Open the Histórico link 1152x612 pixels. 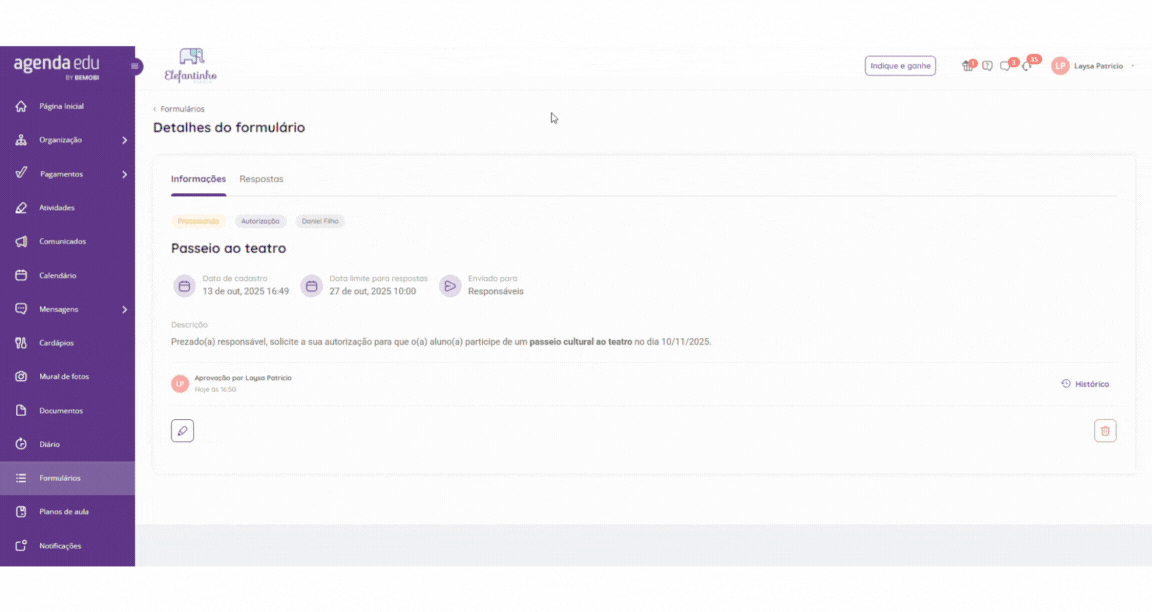pyautogui.click(x=1085, y=384)
